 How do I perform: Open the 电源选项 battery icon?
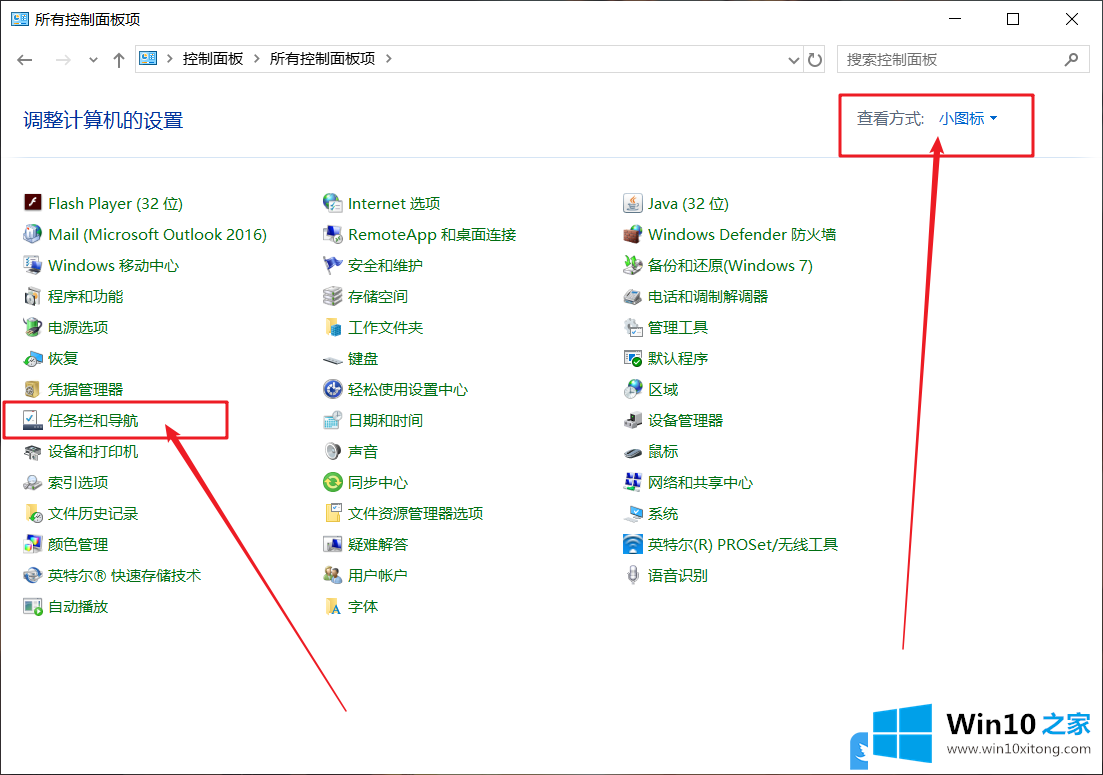32,327
